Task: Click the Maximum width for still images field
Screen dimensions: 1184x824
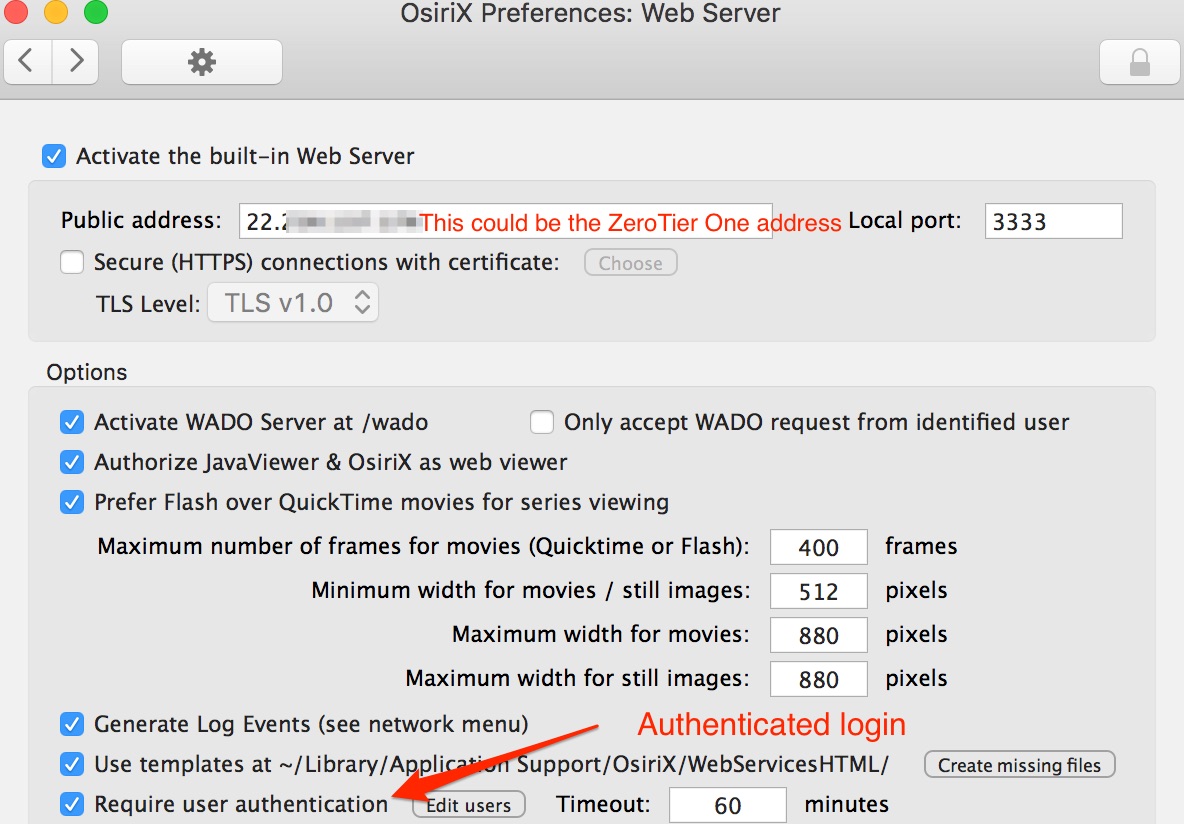Action: coord(819,679)
